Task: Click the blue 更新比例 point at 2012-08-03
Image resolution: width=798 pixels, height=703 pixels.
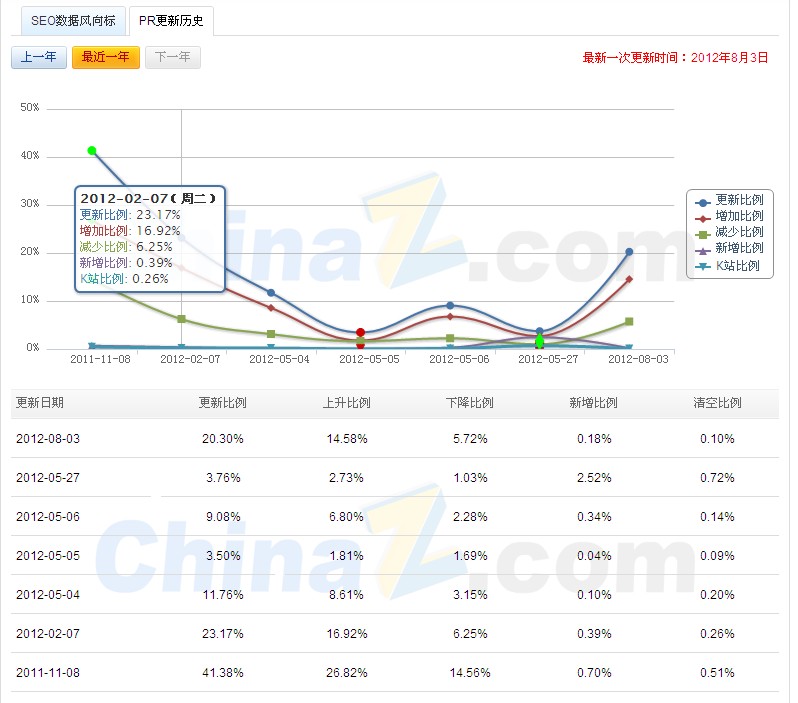Action: pos(629,252)
